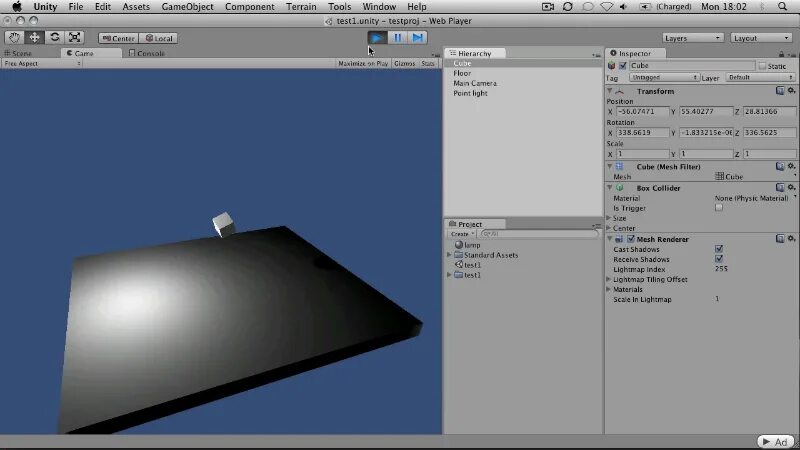Toggle Stats overlay
Image resolution: width=800 pixels, height=450 pixels.
coord(428,64)
